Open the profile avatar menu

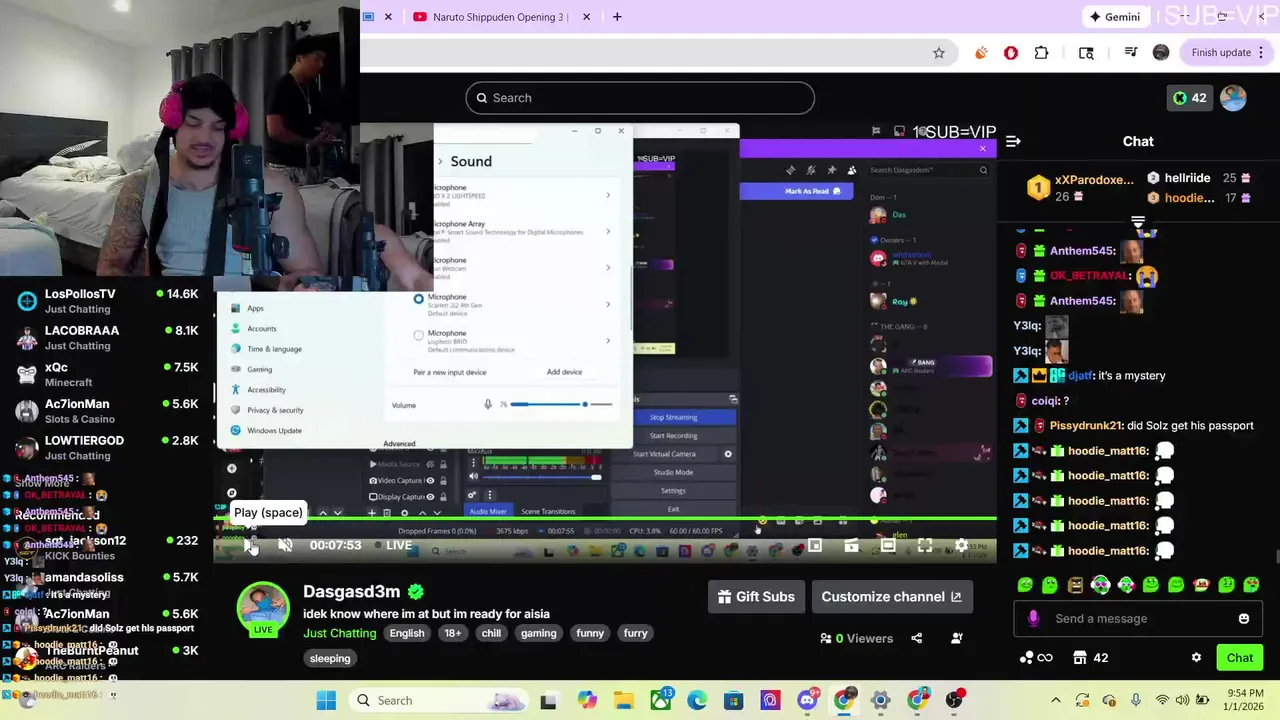point(1233,98)
